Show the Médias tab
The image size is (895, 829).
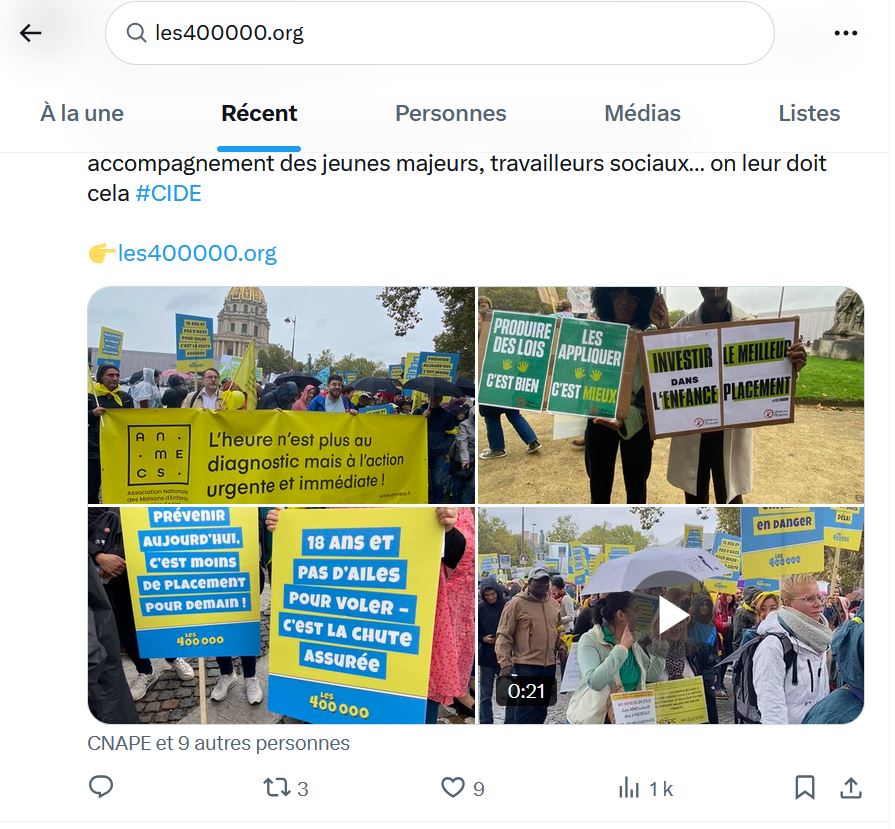pyautogui.click(x=642, y=113)
